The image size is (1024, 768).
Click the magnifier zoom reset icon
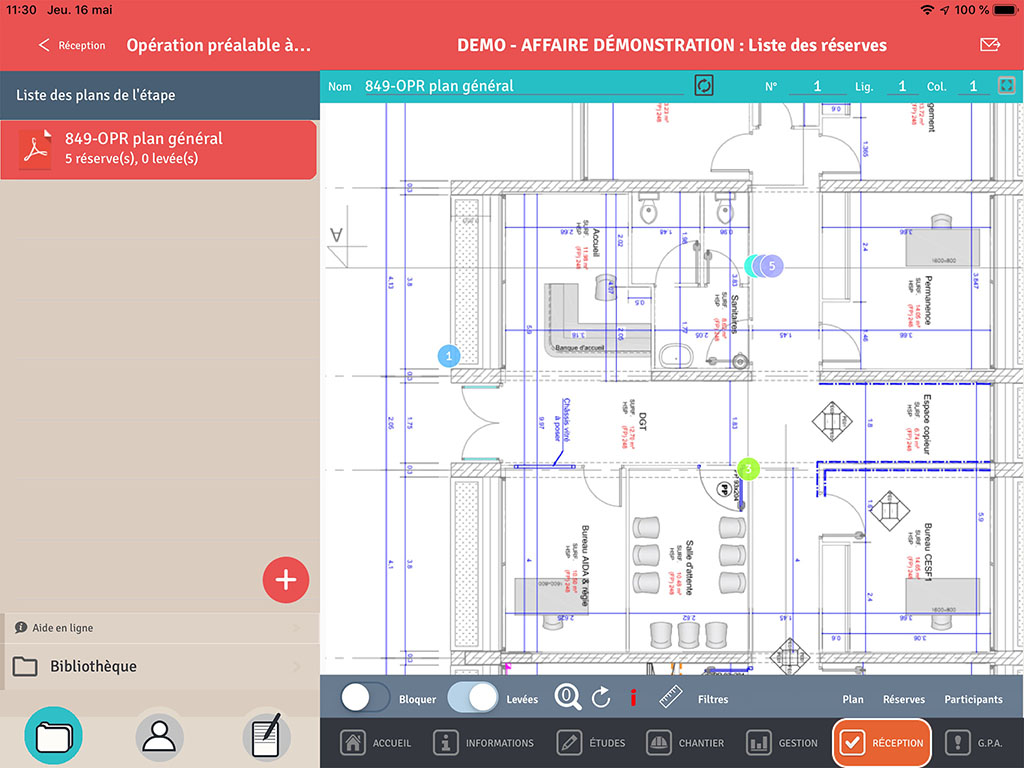pos(568,697)
